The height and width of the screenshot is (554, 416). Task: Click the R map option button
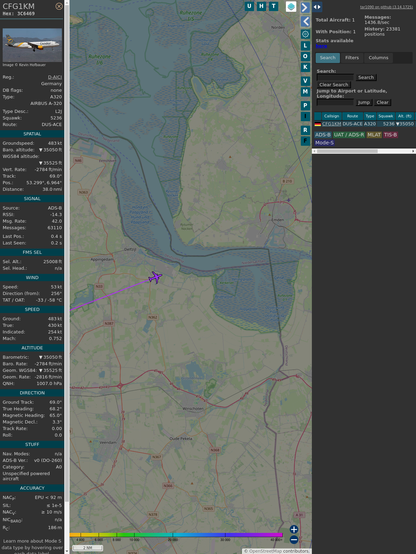[305, 130]
